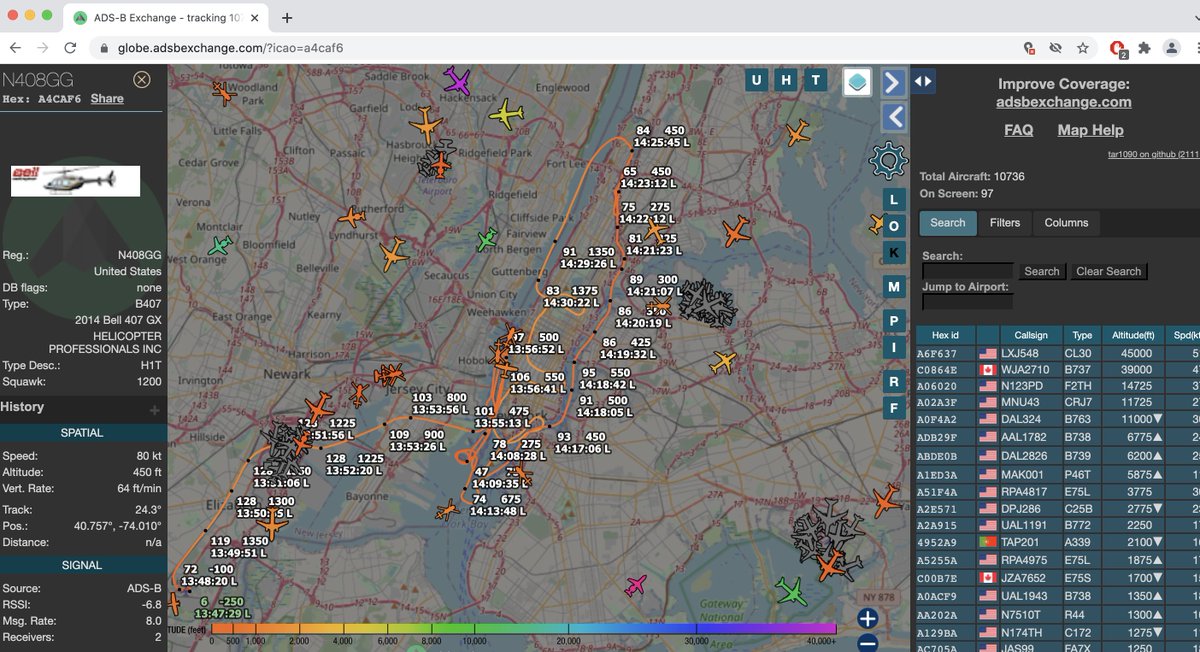
Task: Reload the page in Chrome
Action: pyautogui.click(x=70, y=48)
